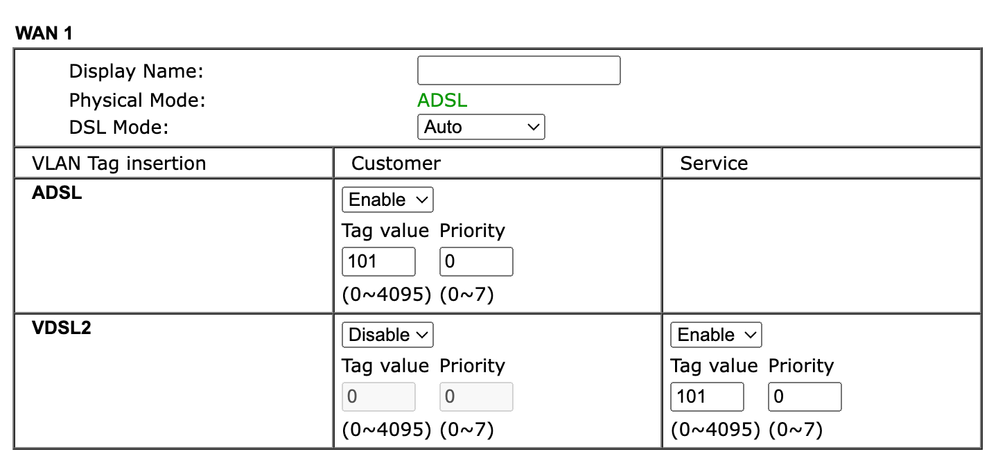Click the Display Name label
Image resolution: width=998 pixels, height=463 pixels.
coord(136,71)
